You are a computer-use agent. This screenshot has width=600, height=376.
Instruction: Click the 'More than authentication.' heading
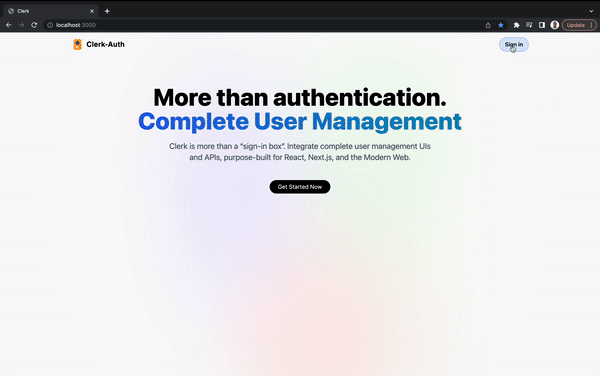pyautogui.click(x=300, y=98)
